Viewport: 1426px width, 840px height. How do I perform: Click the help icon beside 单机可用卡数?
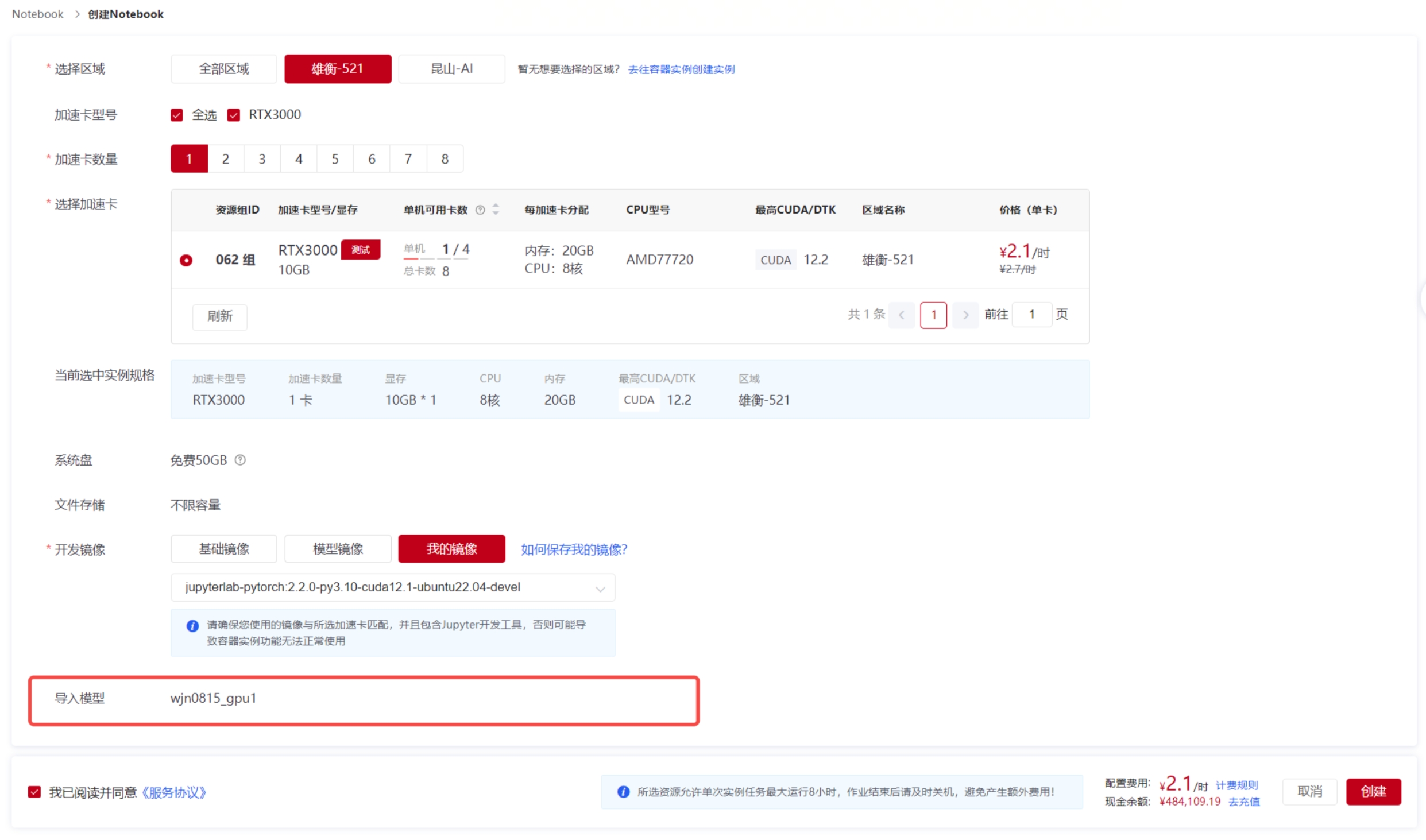coord(480,210)
